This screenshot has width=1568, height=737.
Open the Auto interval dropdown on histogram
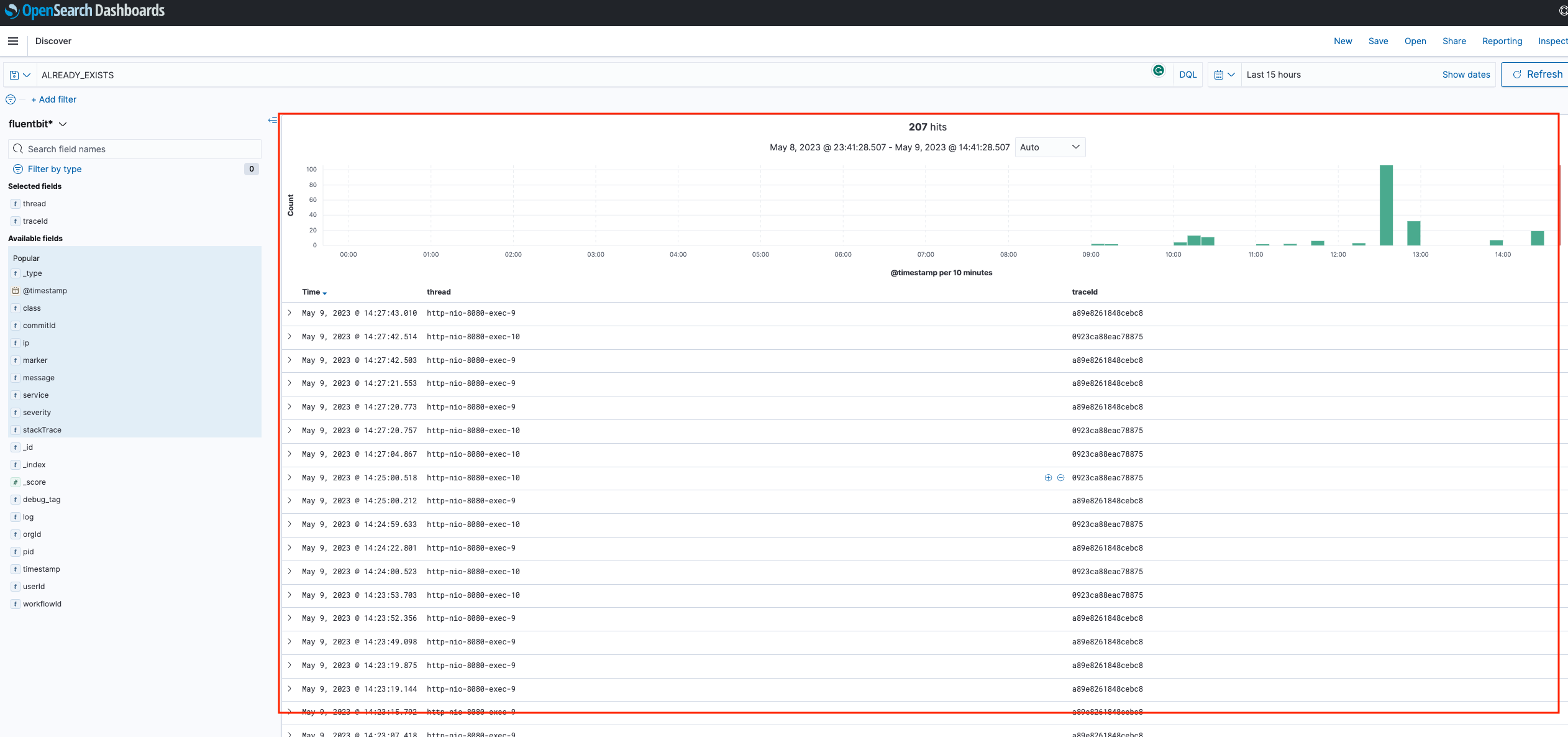tap(1049, 147)
